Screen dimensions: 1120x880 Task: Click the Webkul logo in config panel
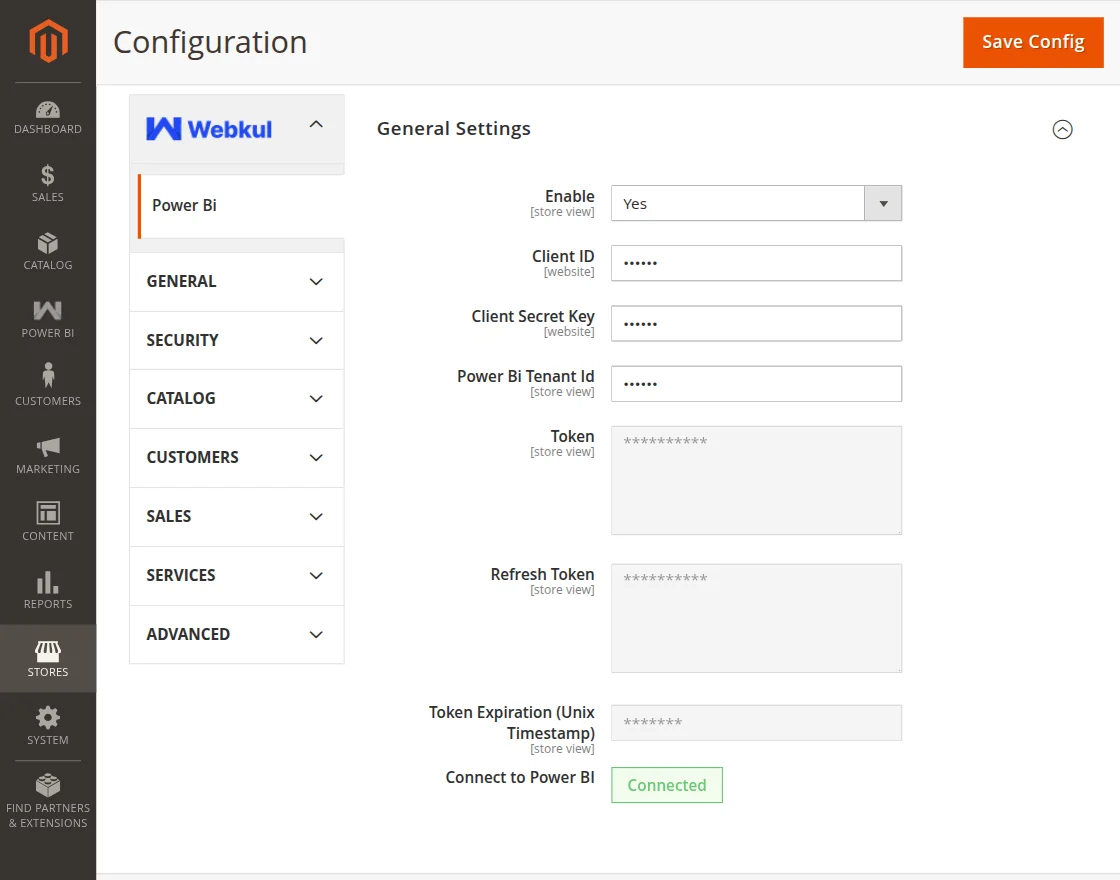coord(209,129)
